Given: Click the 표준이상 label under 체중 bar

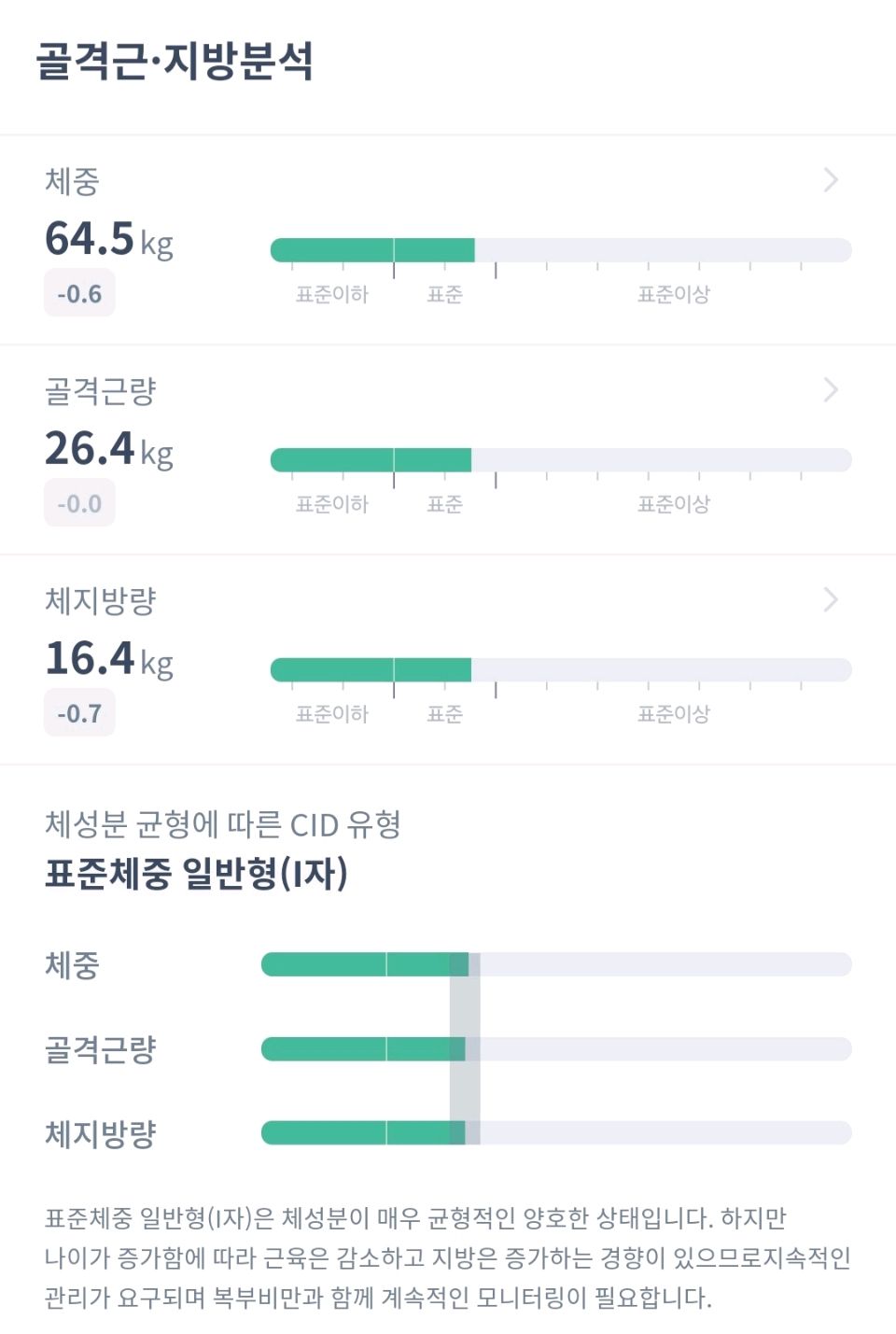Looking at the screenshot, I should tap(674, 295).
